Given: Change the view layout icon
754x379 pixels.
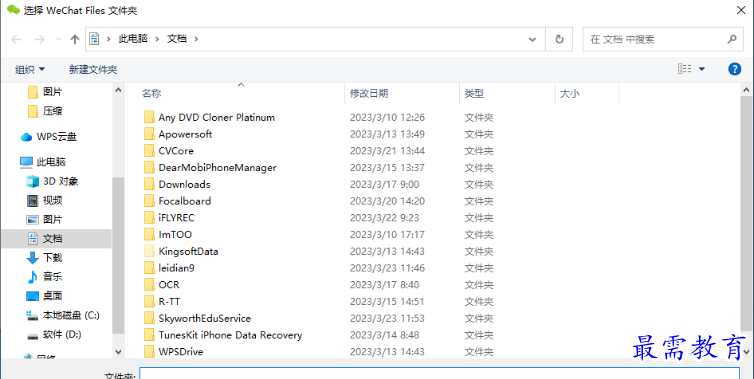Looking at the screenshot, I should 685,69.
